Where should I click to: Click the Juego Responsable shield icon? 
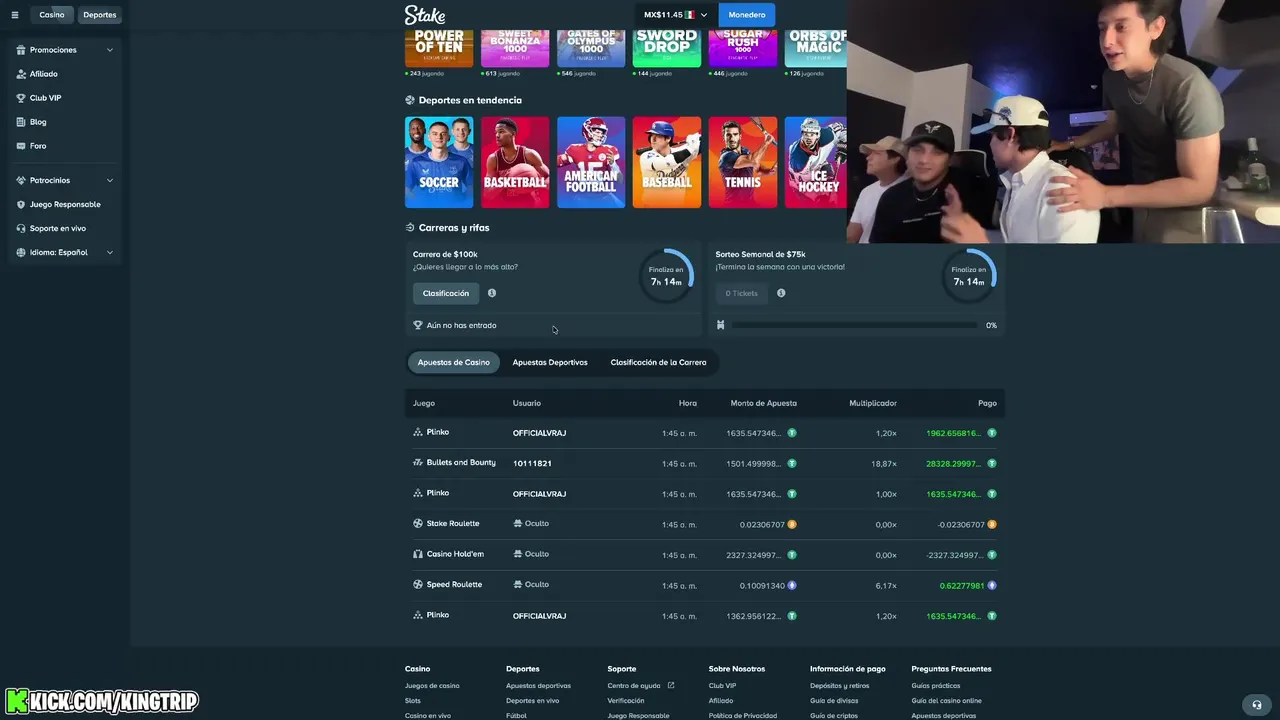click(x=21, y=204)
